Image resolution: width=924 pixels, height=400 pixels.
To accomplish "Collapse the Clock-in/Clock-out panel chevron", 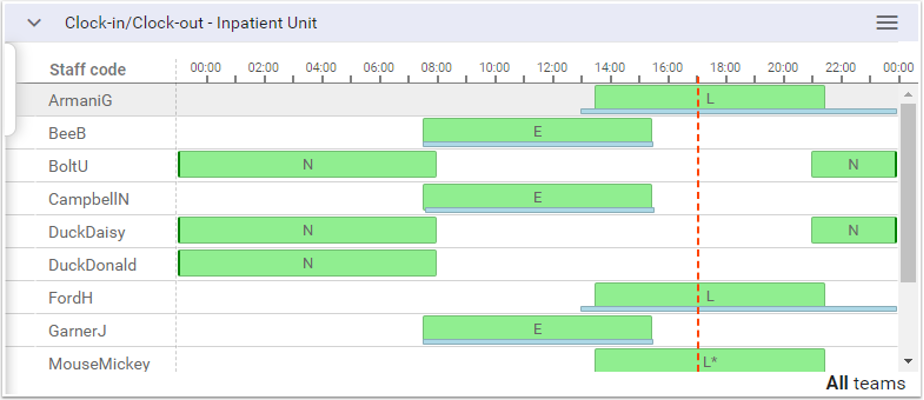I will 34,23.
